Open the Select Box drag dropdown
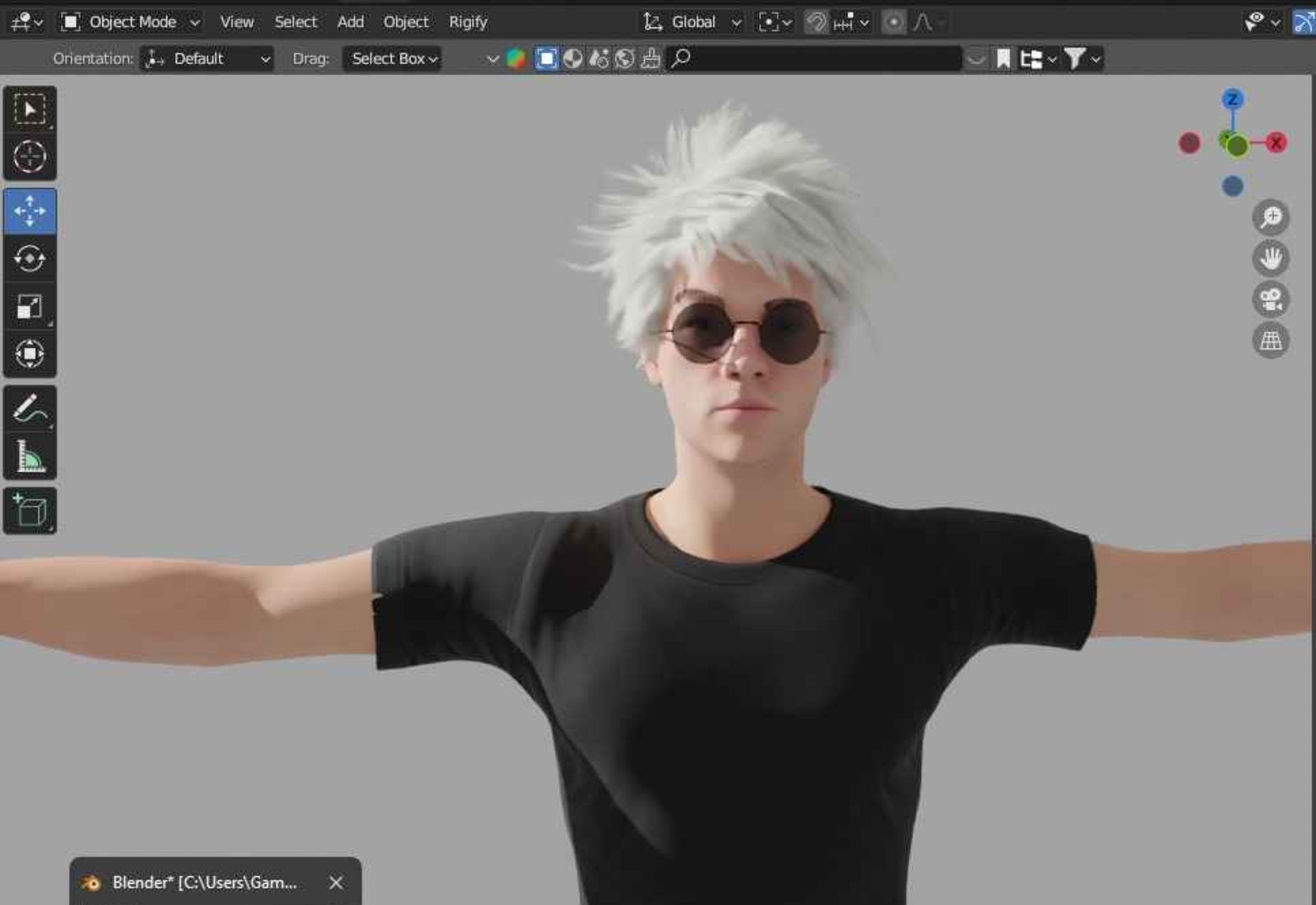1316x905 pixels. coord(392,58)
